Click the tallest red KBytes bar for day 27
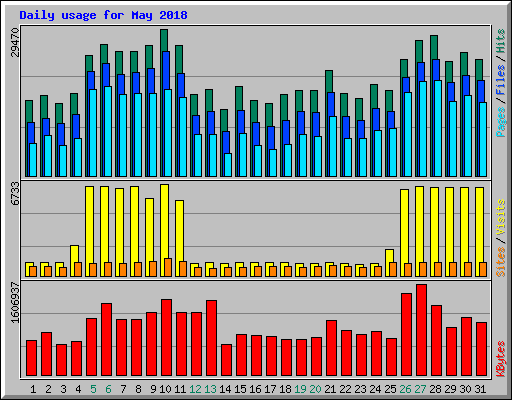The height and width of the screenshot is (400, 512). coord(421,330)
